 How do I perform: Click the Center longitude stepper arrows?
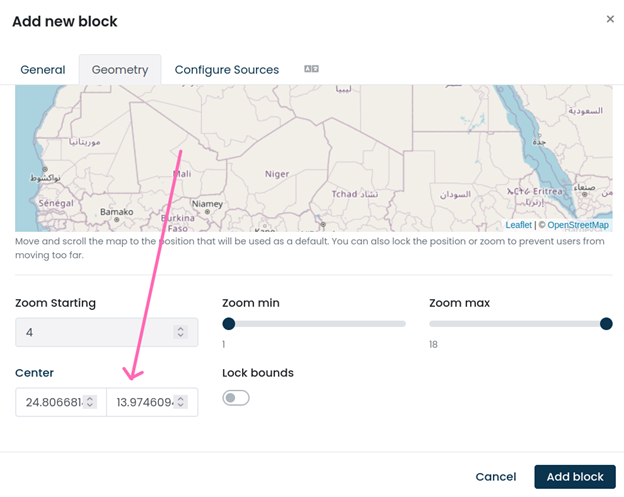click(181, 402)
